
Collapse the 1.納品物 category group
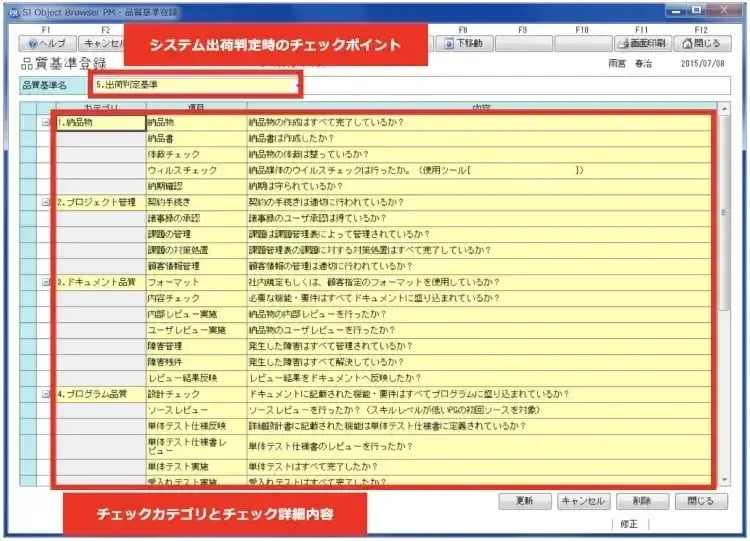click(x=46, y=123)
